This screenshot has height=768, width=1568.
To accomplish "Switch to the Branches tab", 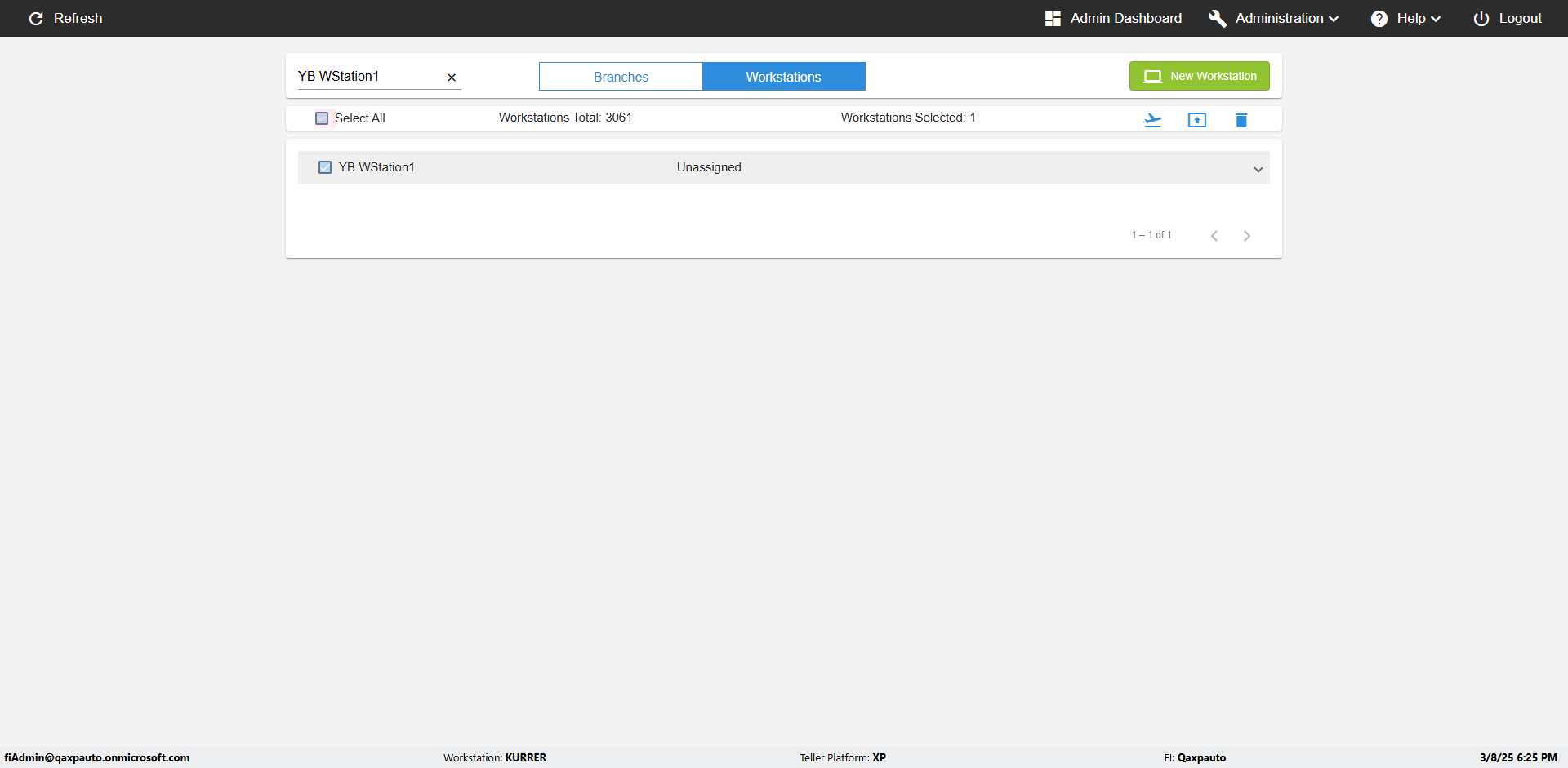I will pyautogui.click(x=621, y=77).
